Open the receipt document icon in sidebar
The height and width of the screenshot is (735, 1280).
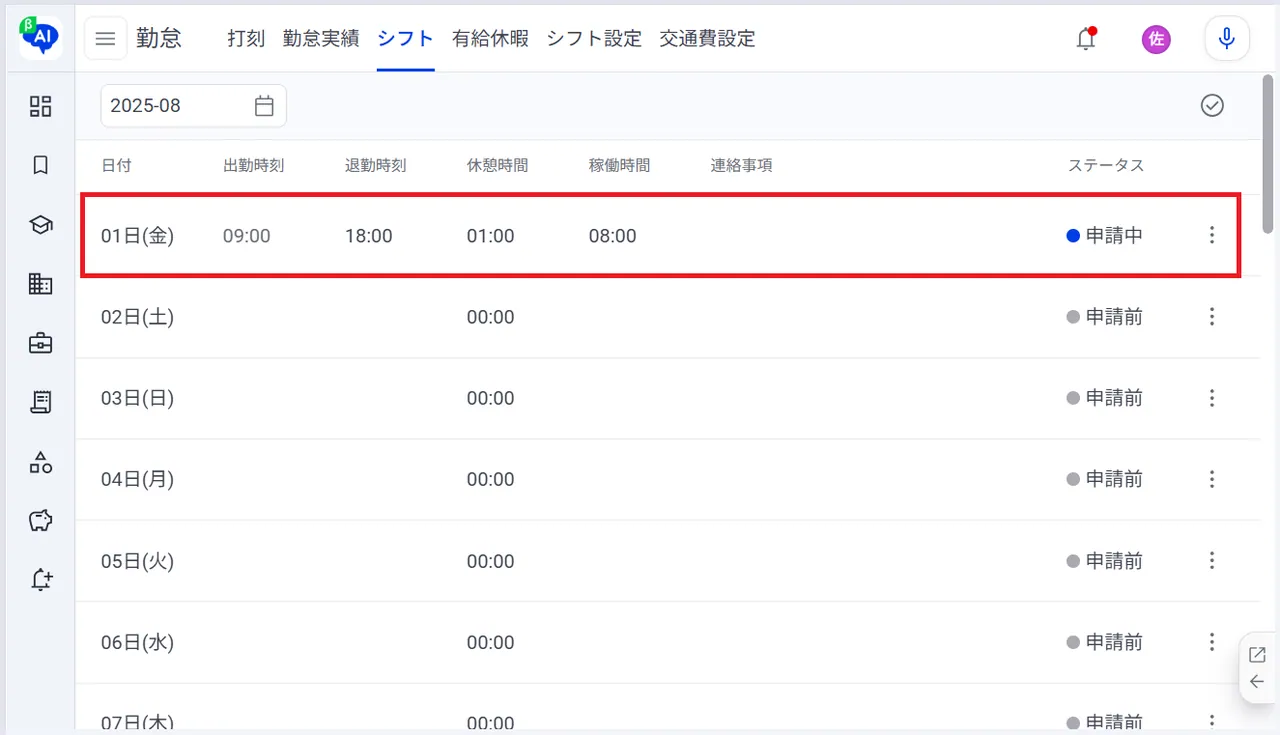point(40,402)
